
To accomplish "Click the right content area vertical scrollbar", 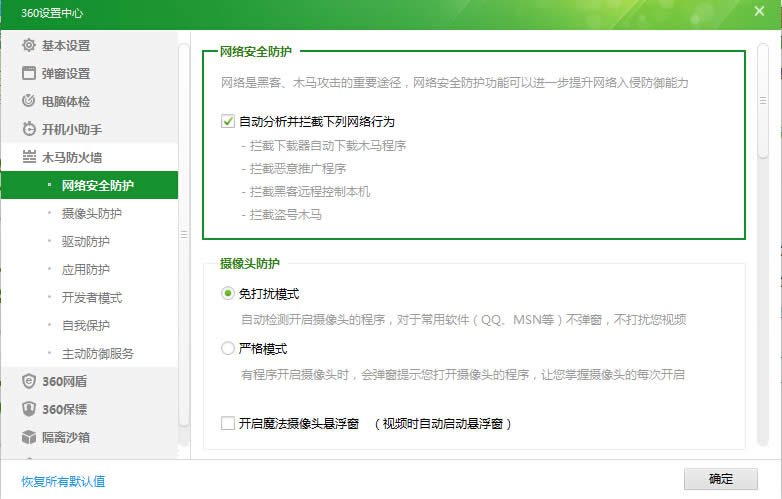I will 762,100.
